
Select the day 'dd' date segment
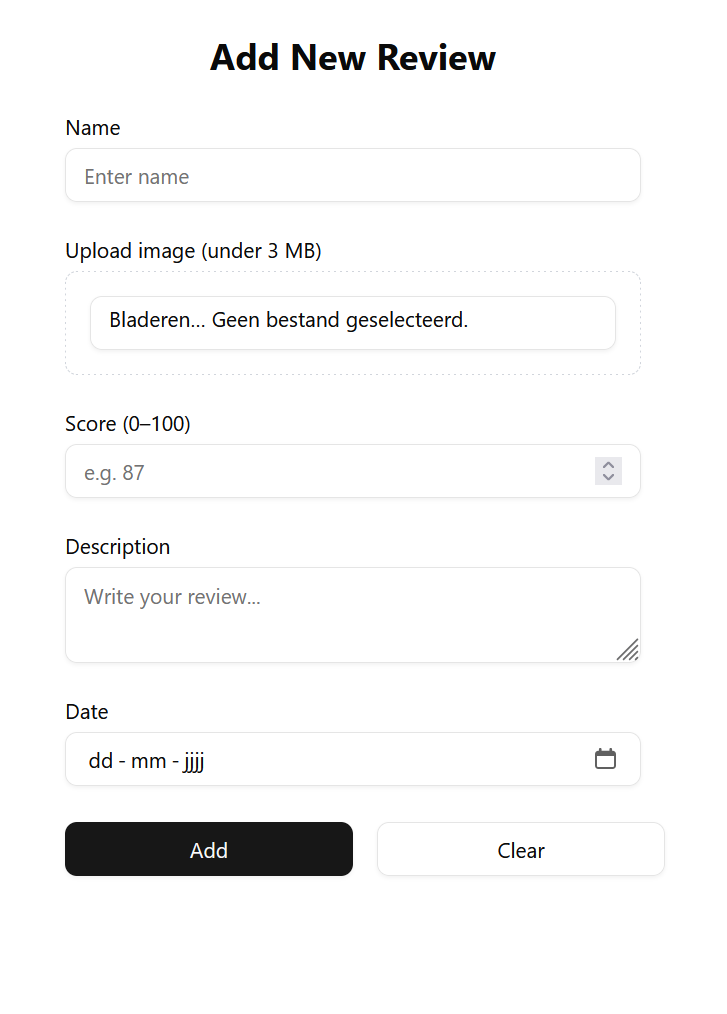100,761
